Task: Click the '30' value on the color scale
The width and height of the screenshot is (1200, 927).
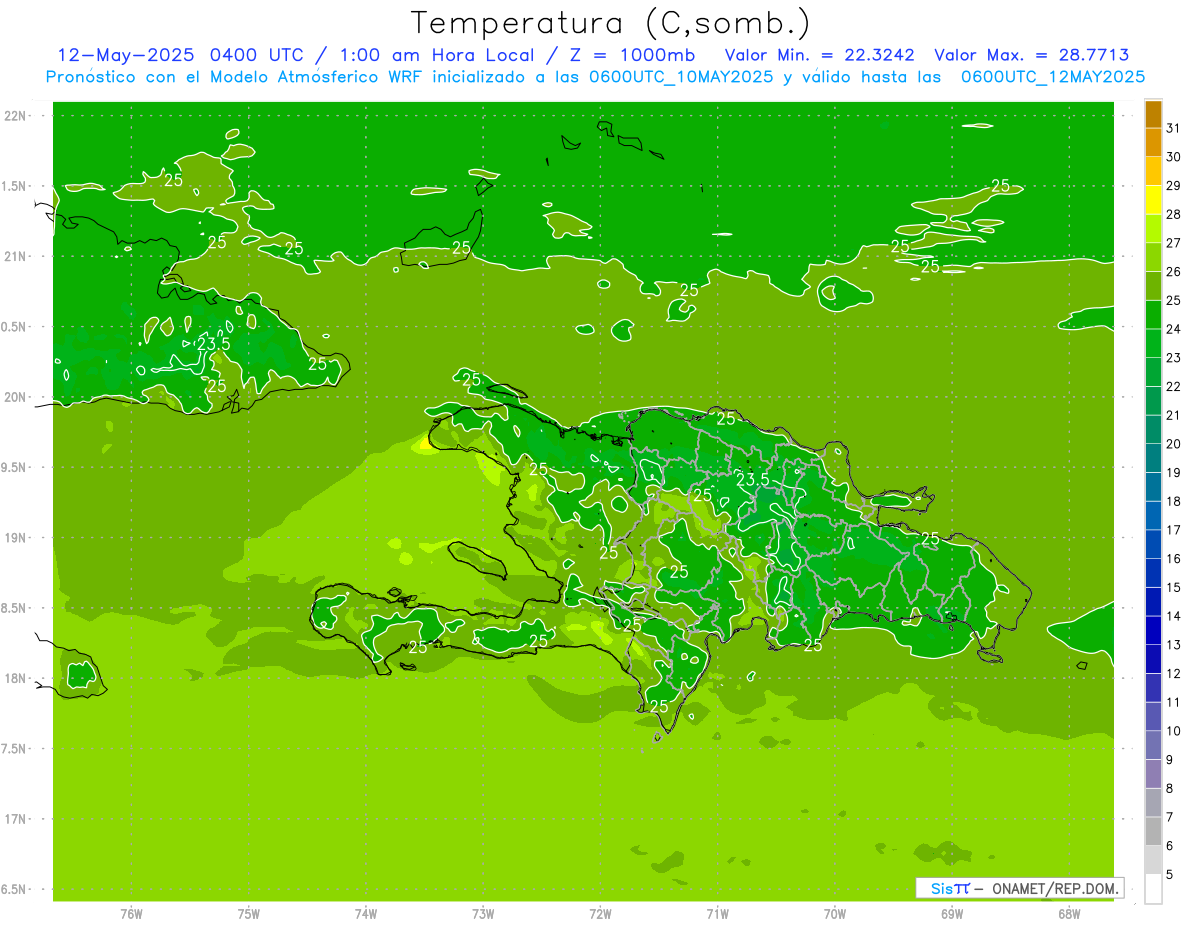Action: [1174, 157]
